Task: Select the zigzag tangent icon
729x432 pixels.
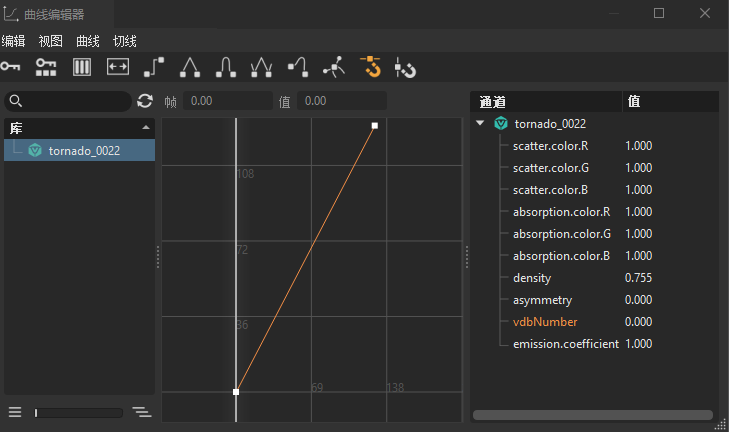Action: [261, 67]
